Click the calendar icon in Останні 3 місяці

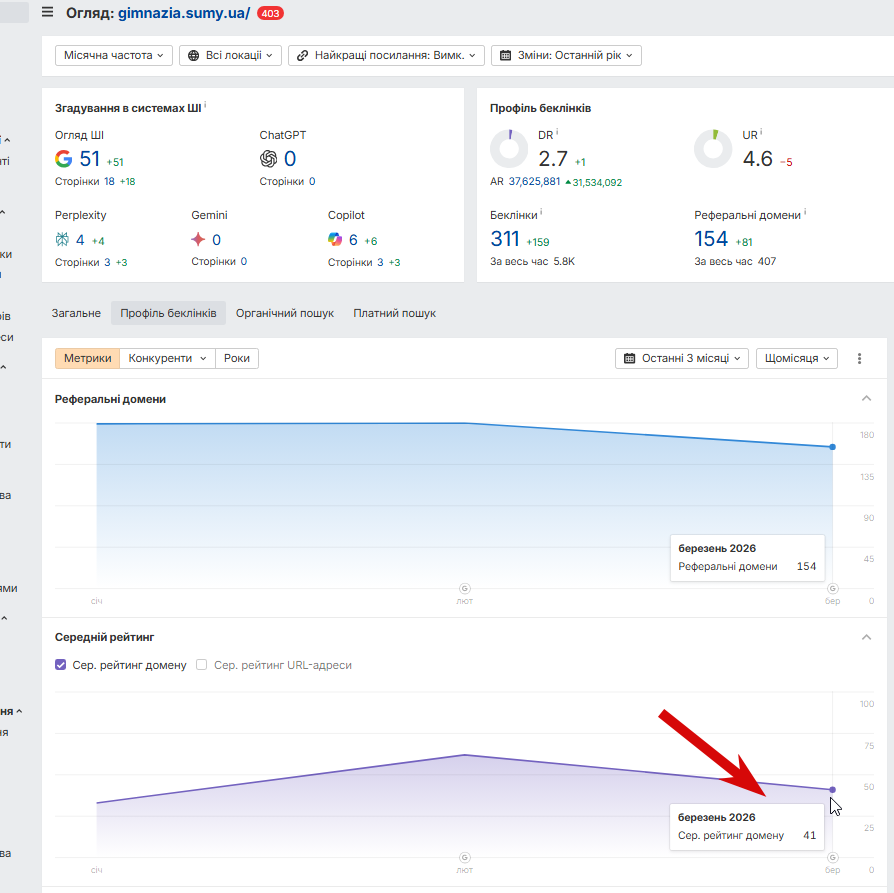click(x=629, y=358)
